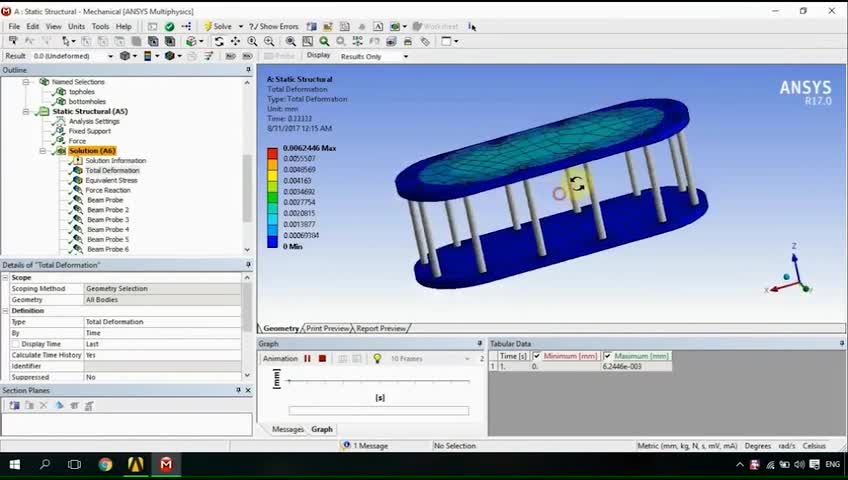Viewport: 848px width, 480px height.
Task: Toggle the Outline panel pin
Action: [x=248, y=70]
